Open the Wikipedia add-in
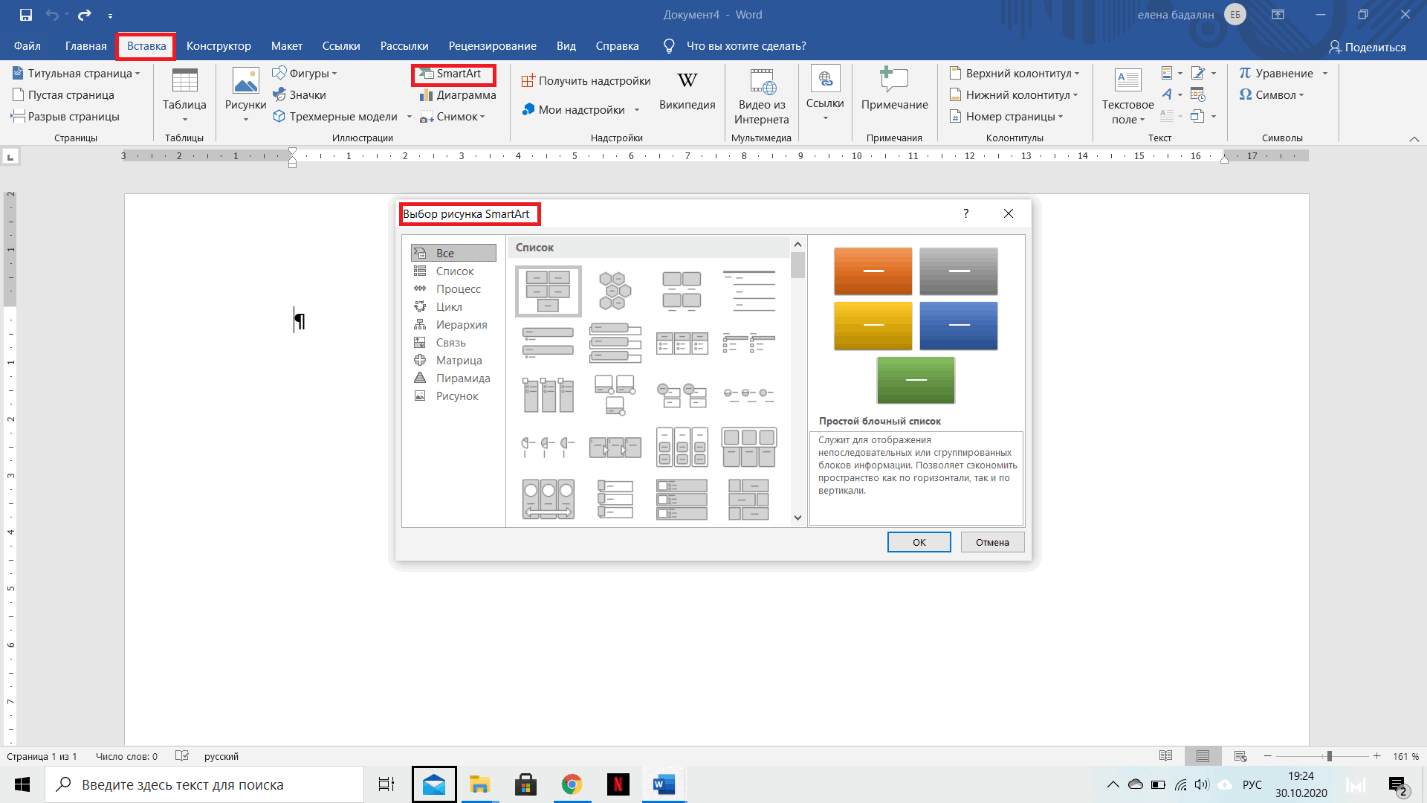 (x=687, y=90)
